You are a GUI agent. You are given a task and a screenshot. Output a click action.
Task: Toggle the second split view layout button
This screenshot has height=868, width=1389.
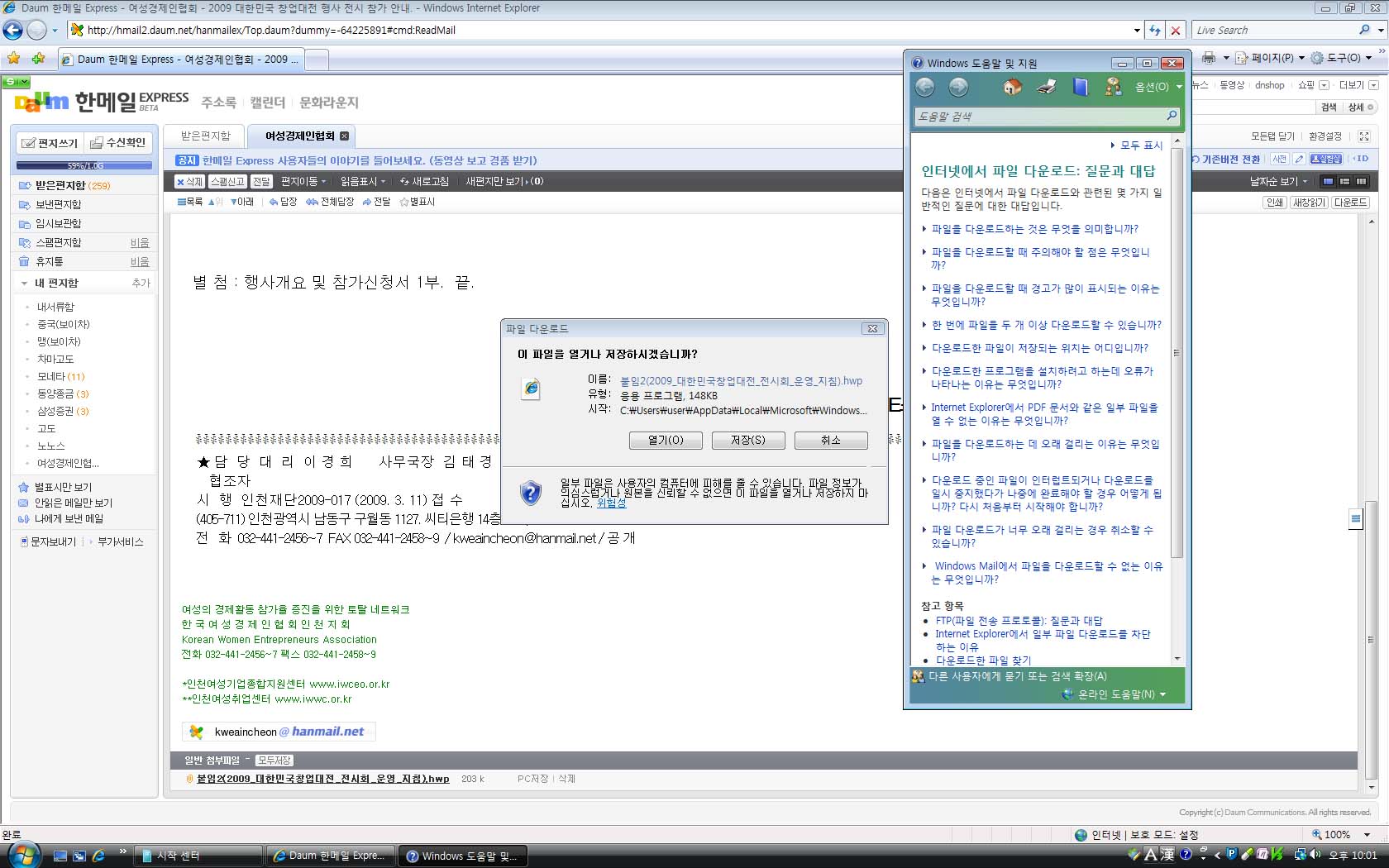(x=1344, y=181)
